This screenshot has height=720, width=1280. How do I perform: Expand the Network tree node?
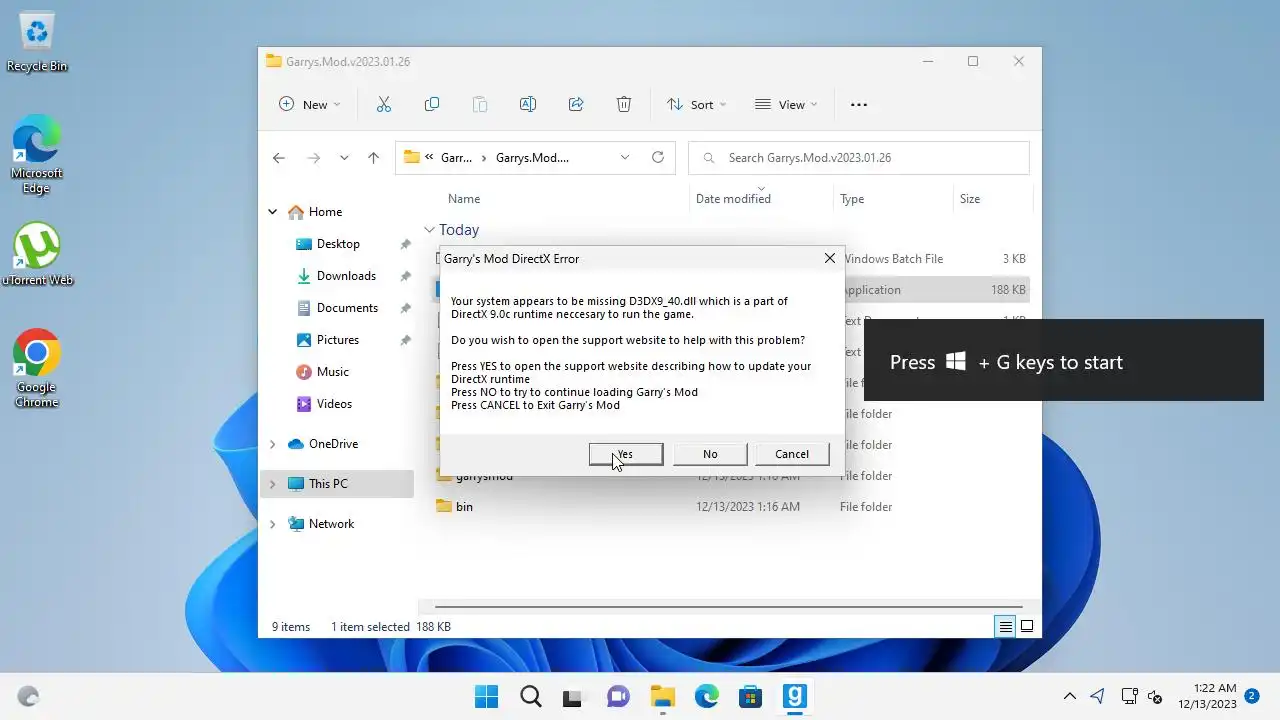click(x=272, y=524)
